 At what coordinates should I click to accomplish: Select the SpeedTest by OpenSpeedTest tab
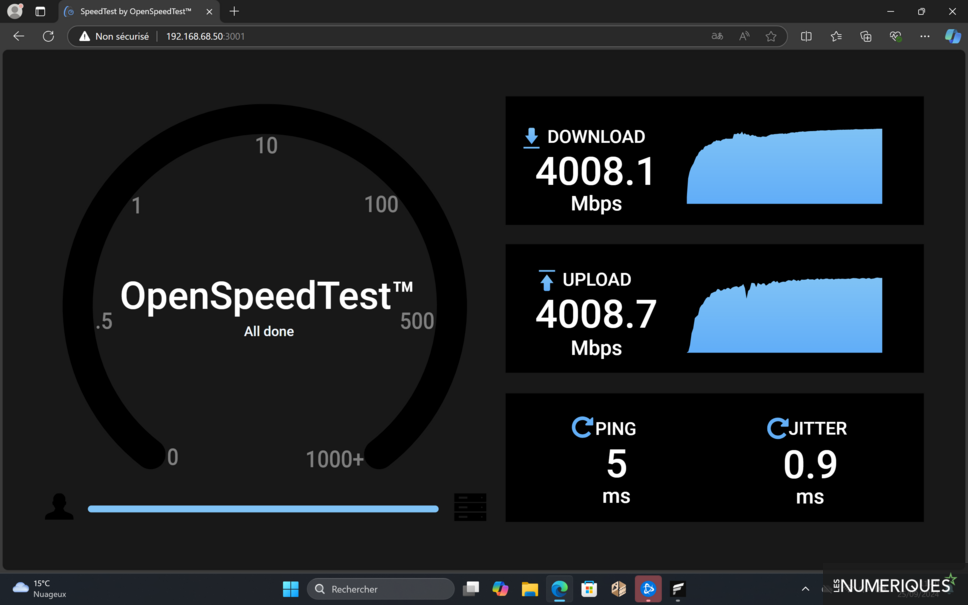[x=135, y=11]
